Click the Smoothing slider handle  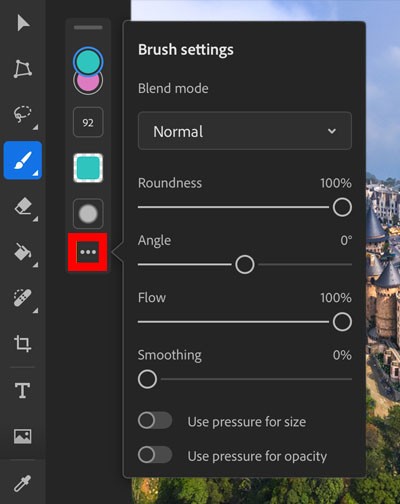click(x=147, y=379)
